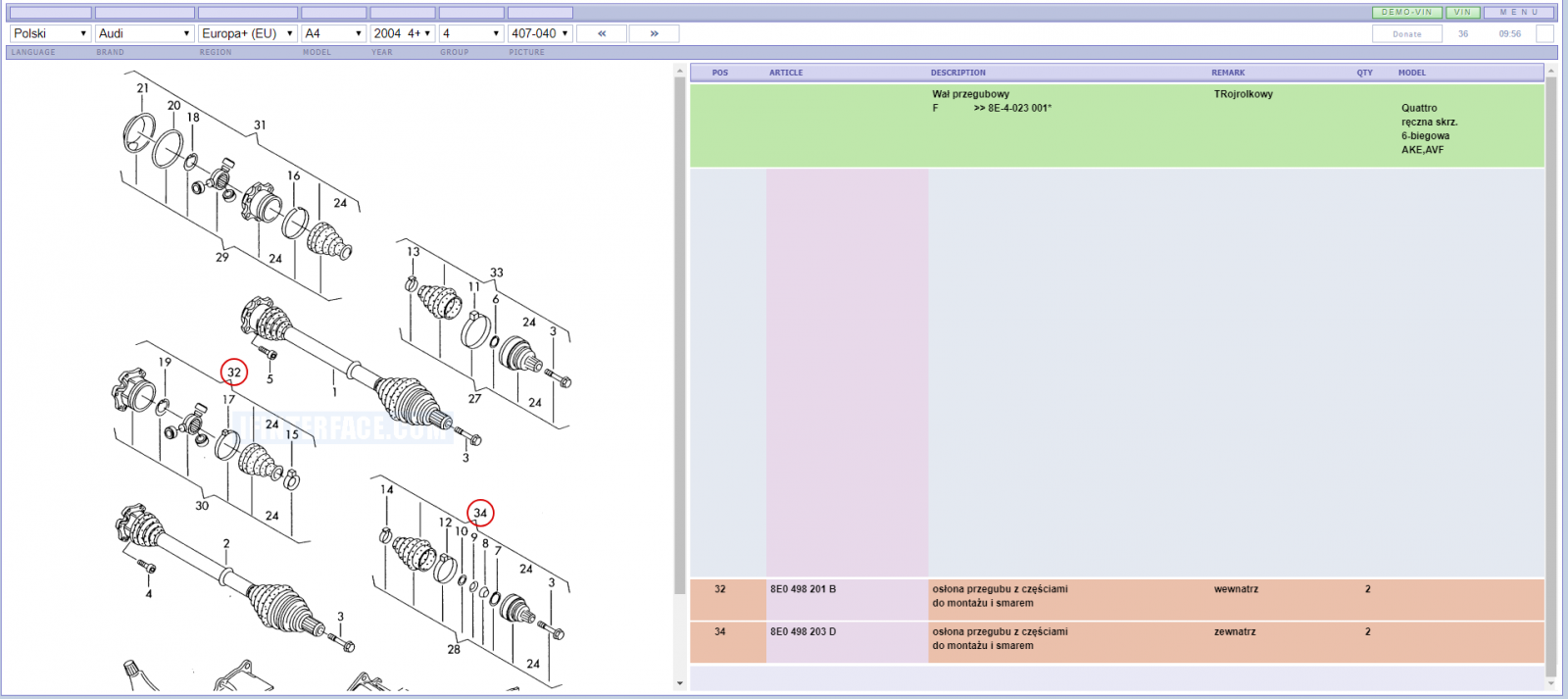Select circled part number 32 in diagram
Image resolution: width=1568 pixels, height=699 pixels.
234,373
